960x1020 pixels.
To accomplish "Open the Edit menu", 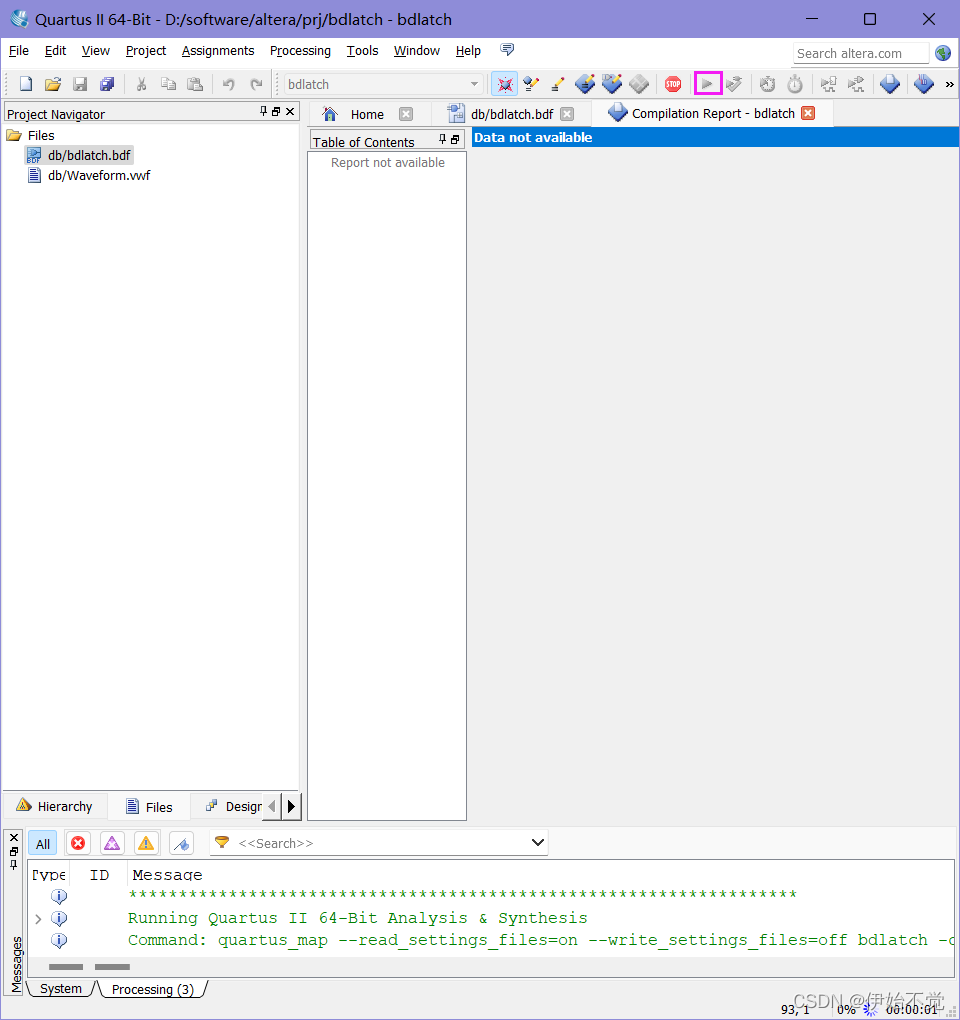I will 55,51.
